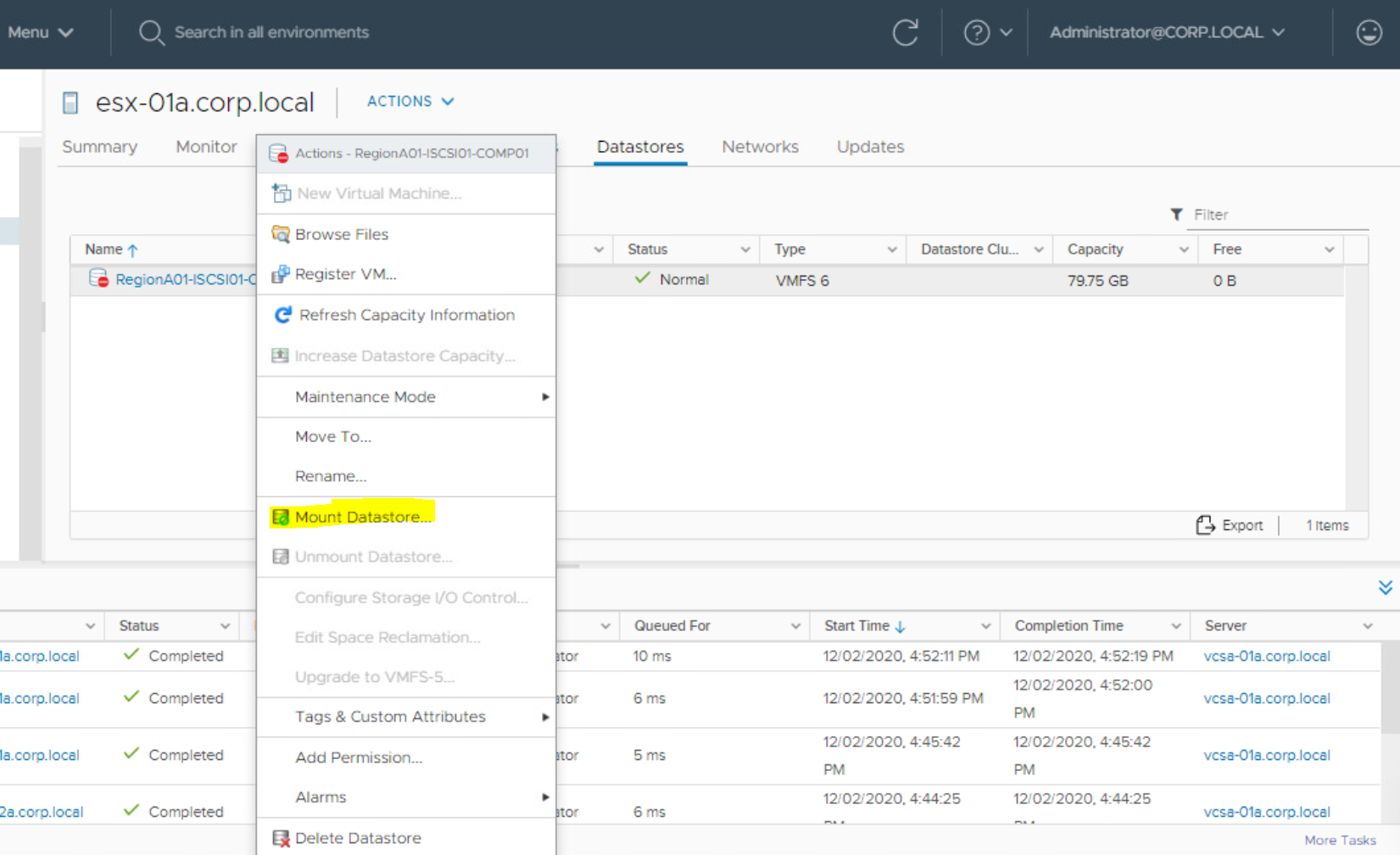Screen dimensions: 1400x855
Task: Switch to the Networks tab
Action: pyautogui.click(x=760, y=146)
